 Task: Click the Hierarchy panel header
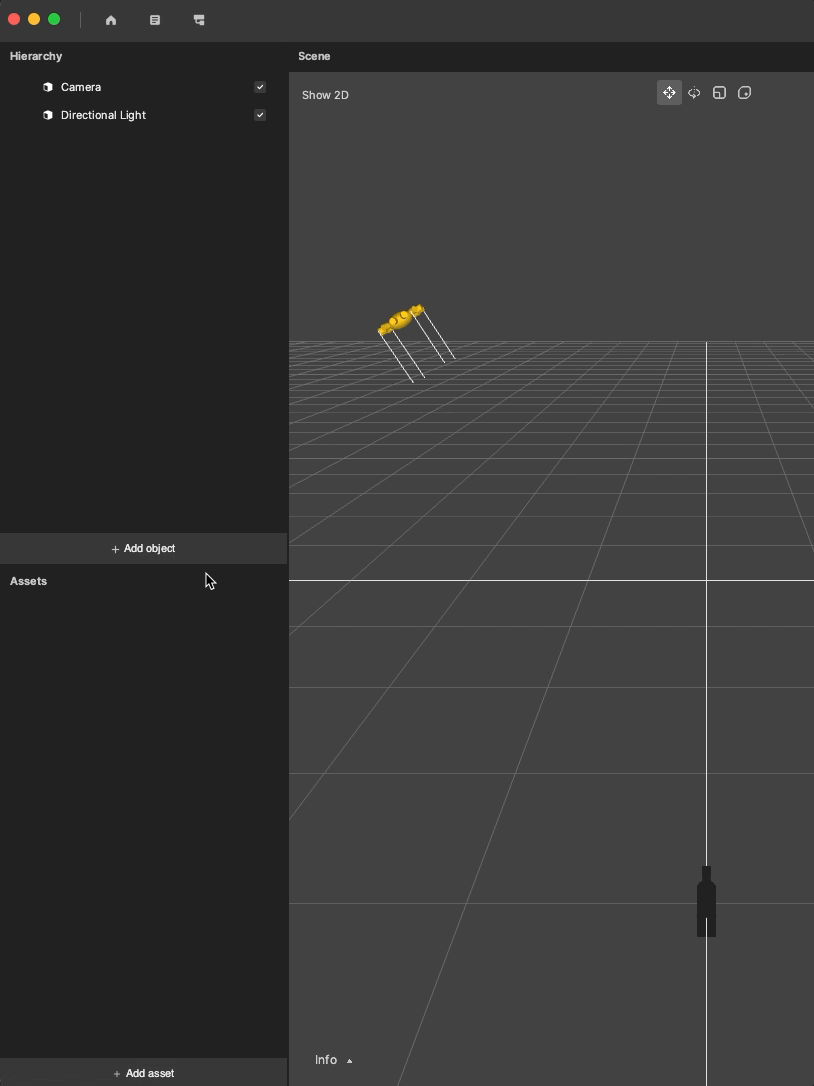point(36,56)
